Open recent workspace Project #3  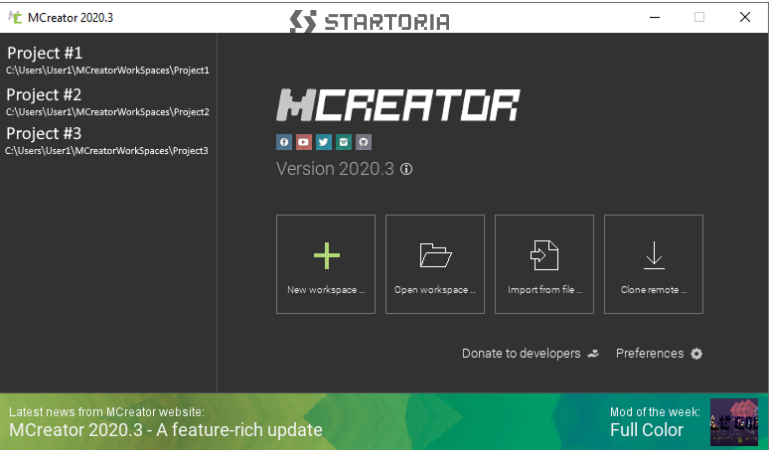107,141
